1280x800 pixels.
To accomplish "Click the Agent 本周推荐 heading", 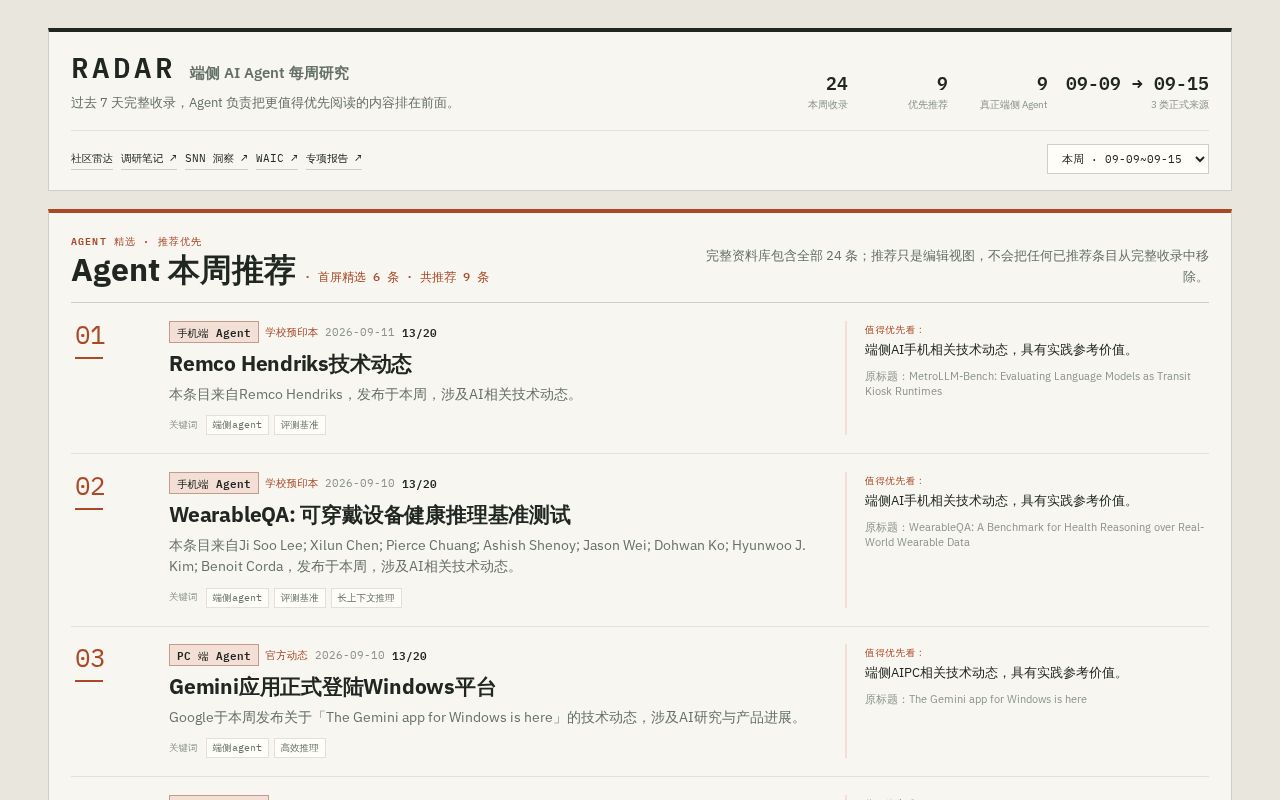I will point(183,270).
